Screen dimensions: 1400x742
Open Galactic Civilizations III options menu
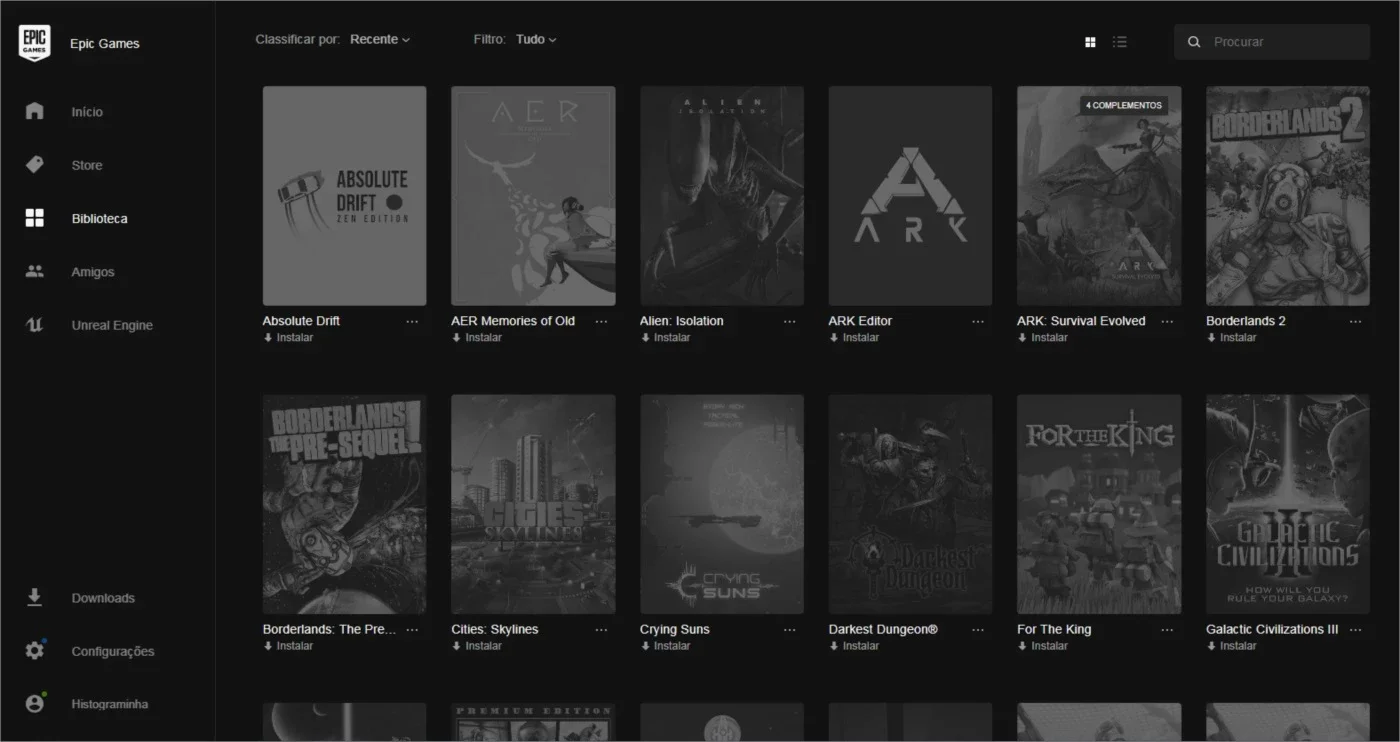pos(1356,630)
